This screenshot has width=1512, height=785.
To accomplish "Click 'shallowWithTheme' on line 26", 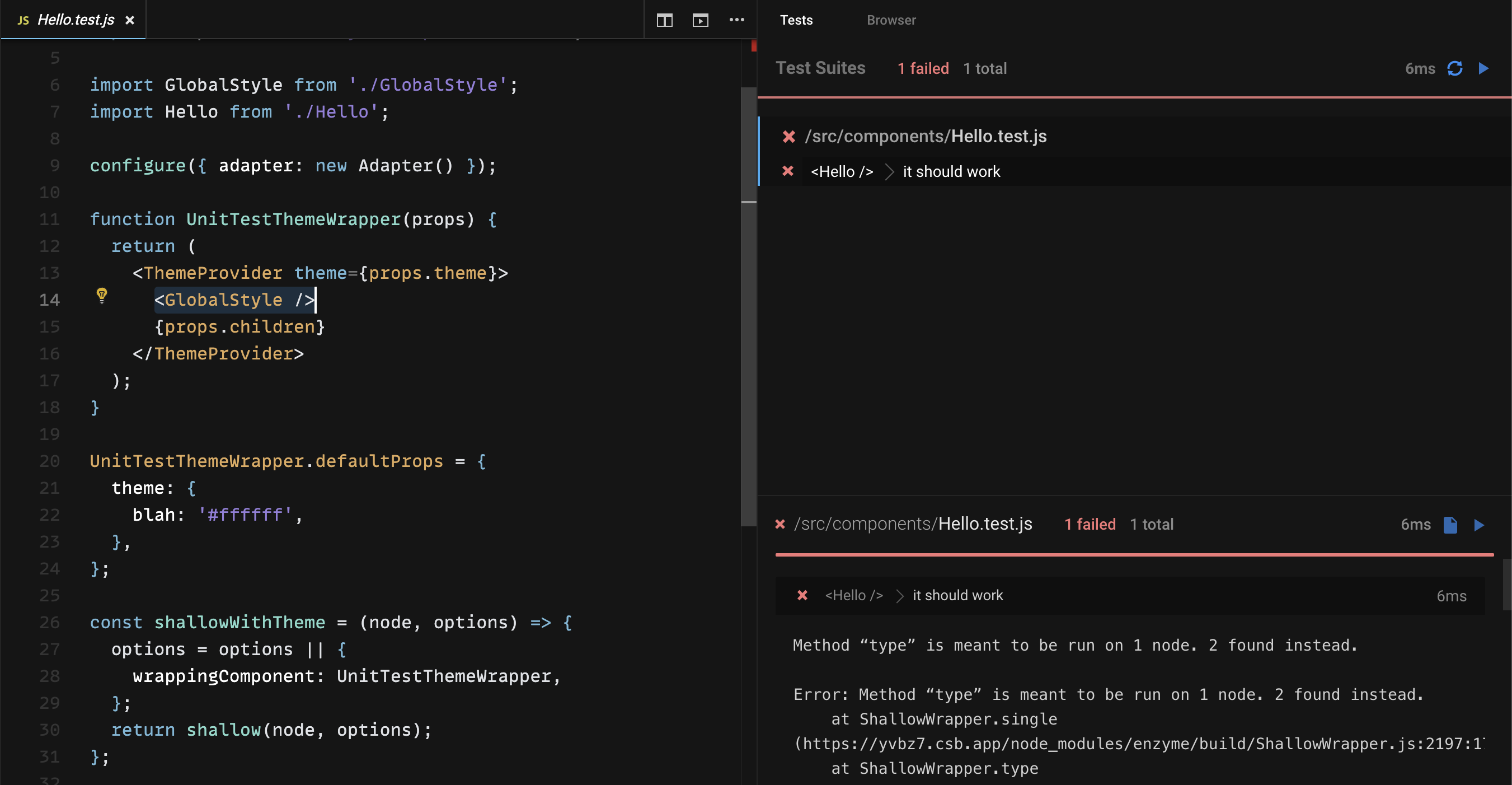I will [240, 623].
